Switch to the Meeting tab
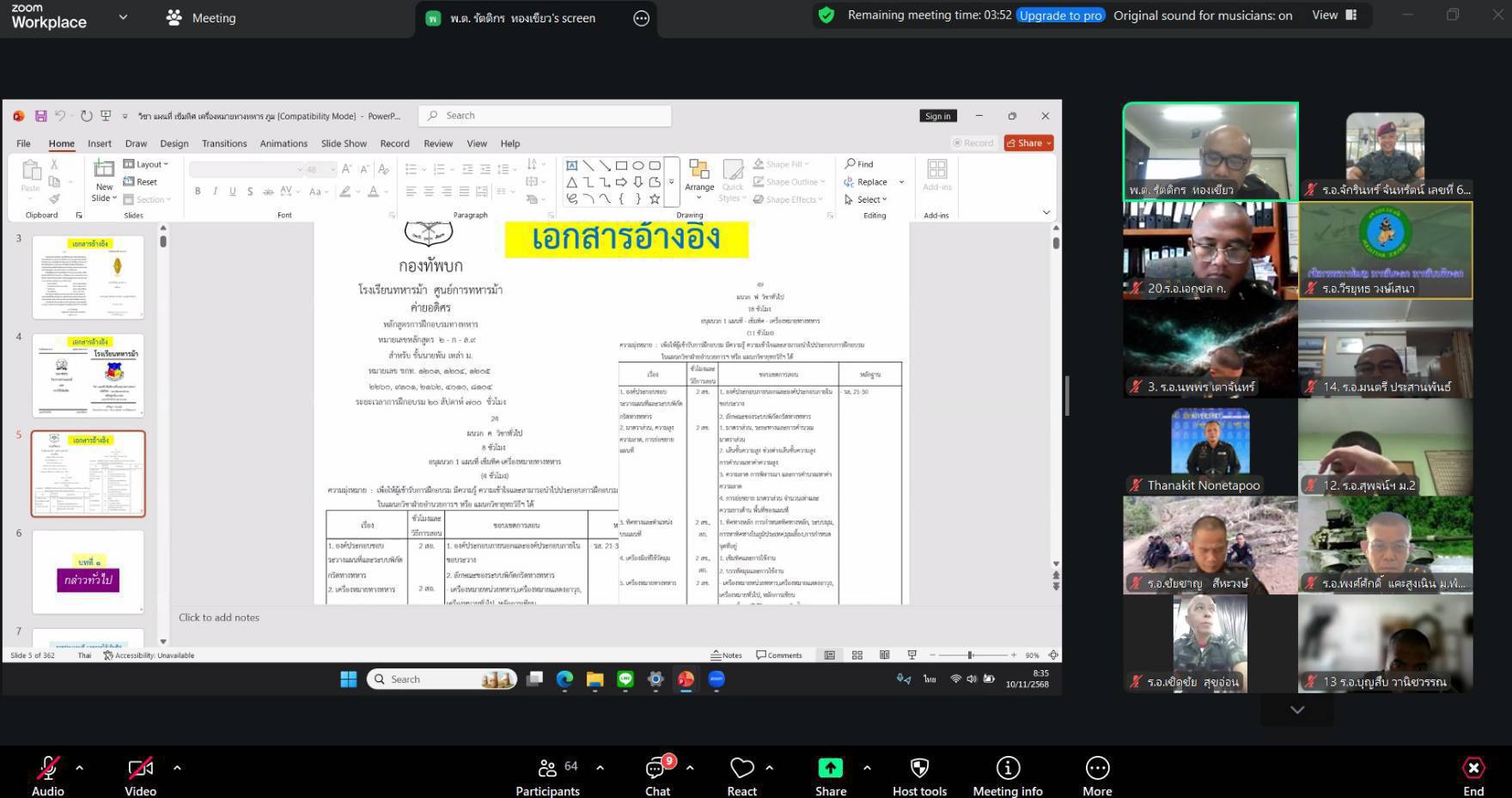1512x798 pixels. (201, 18)
